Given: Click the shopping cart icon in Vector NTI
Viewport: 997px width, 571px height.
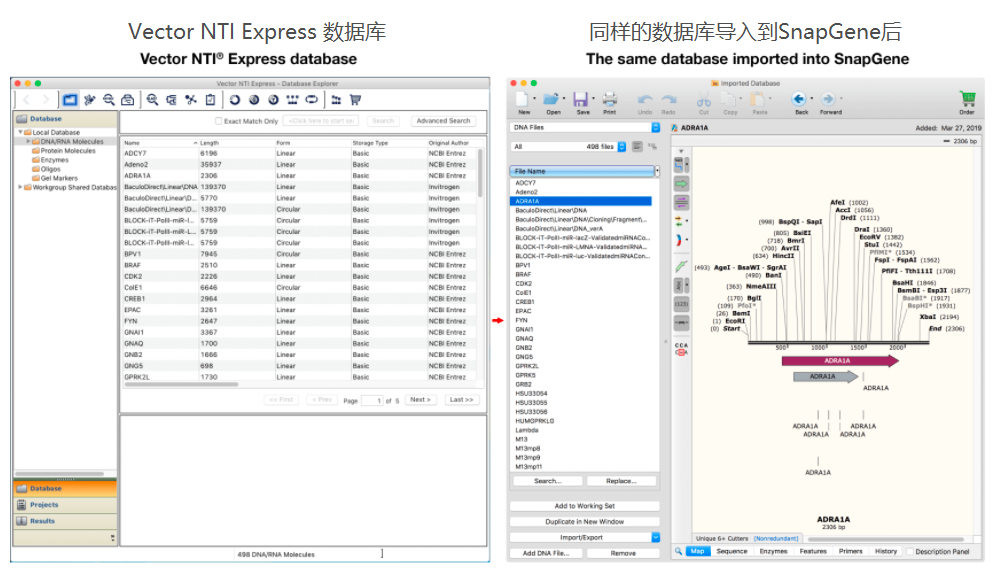Looking at the screenshot, I should pyautogui.click(x=355, y=100).
